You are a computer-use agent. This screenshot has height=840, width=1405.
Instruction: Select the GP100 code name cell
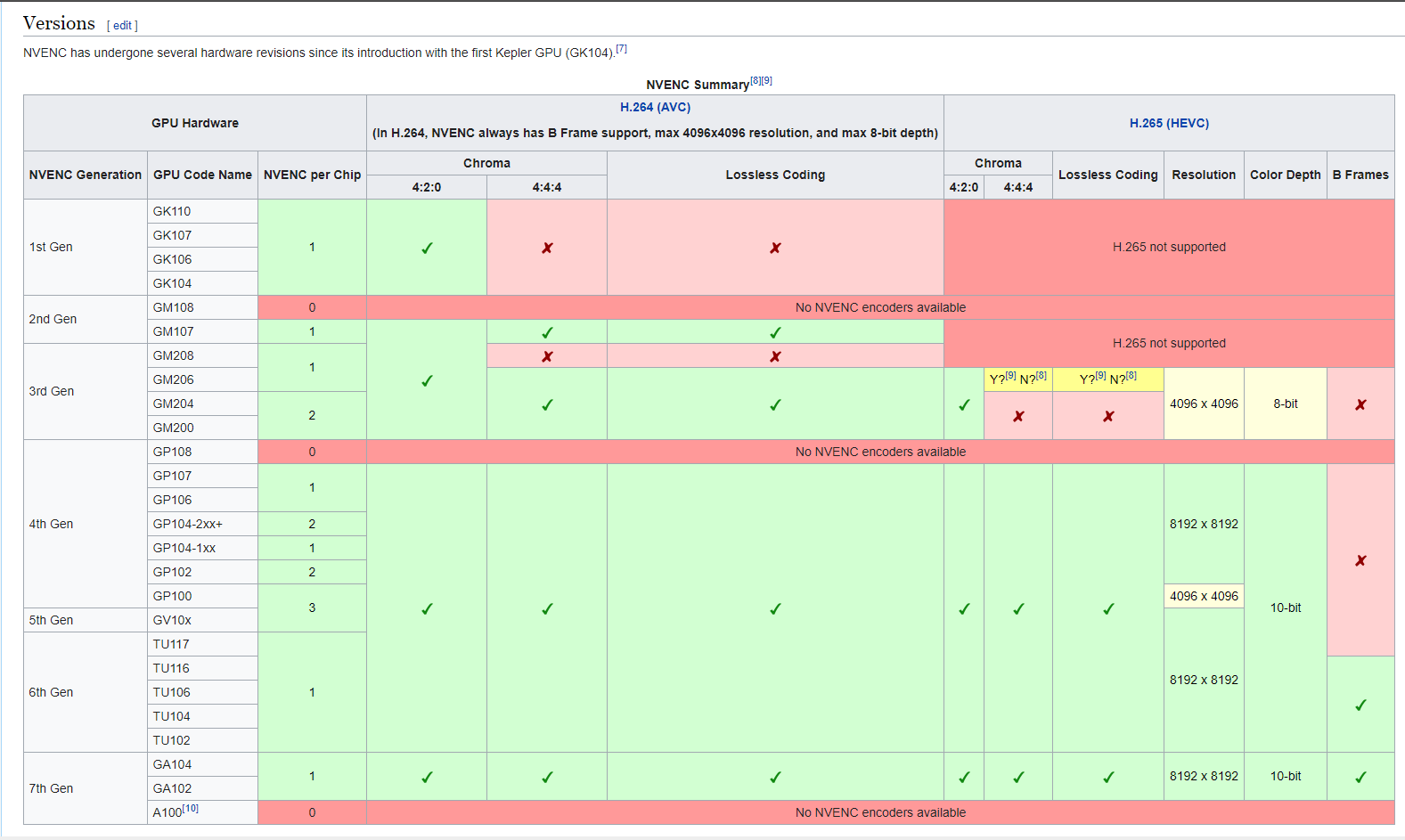pos(202,596)
